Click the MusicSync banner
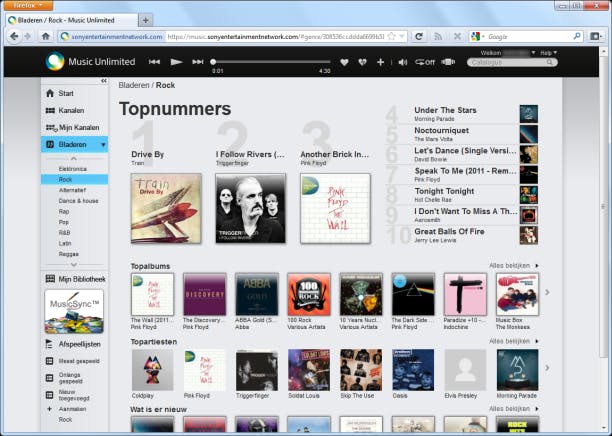This screenshot has height=436, width=612. click(x=74, y=311)
